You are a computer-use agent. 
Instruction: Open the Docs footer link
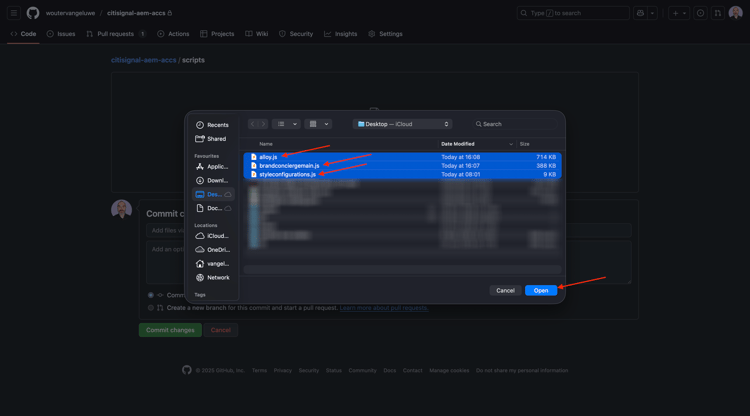click(390, 371)
